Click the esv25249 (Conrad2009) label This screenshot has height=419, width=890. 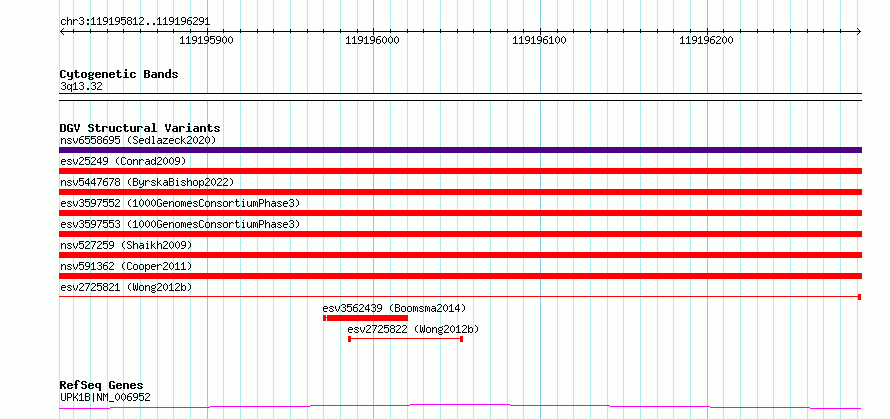(x=123, y=161)
